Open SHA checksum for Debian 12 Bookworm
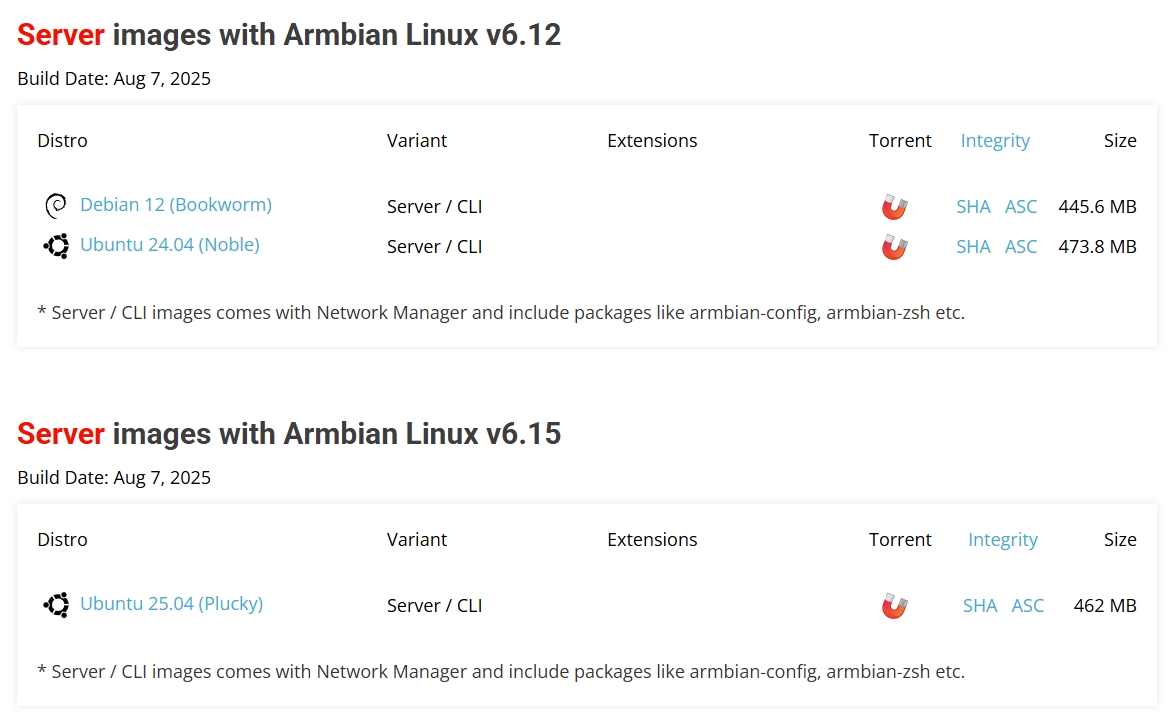Image resolution: width=1174 pixels, height=722 pixels. click(973, 207)
